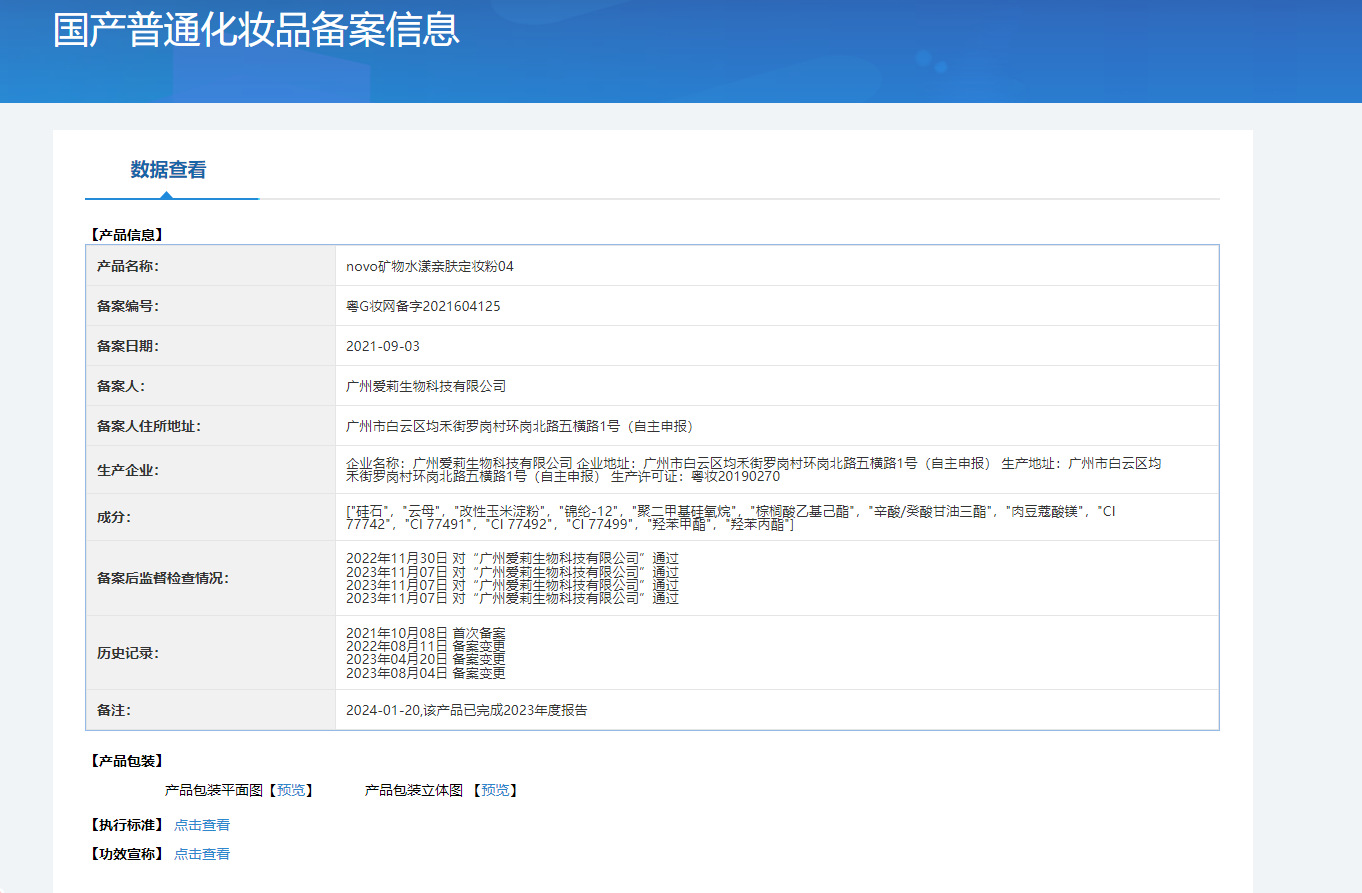Click the 【执行标准】 label
Viewport: 1362px width, 893px height.
[126, 825]
